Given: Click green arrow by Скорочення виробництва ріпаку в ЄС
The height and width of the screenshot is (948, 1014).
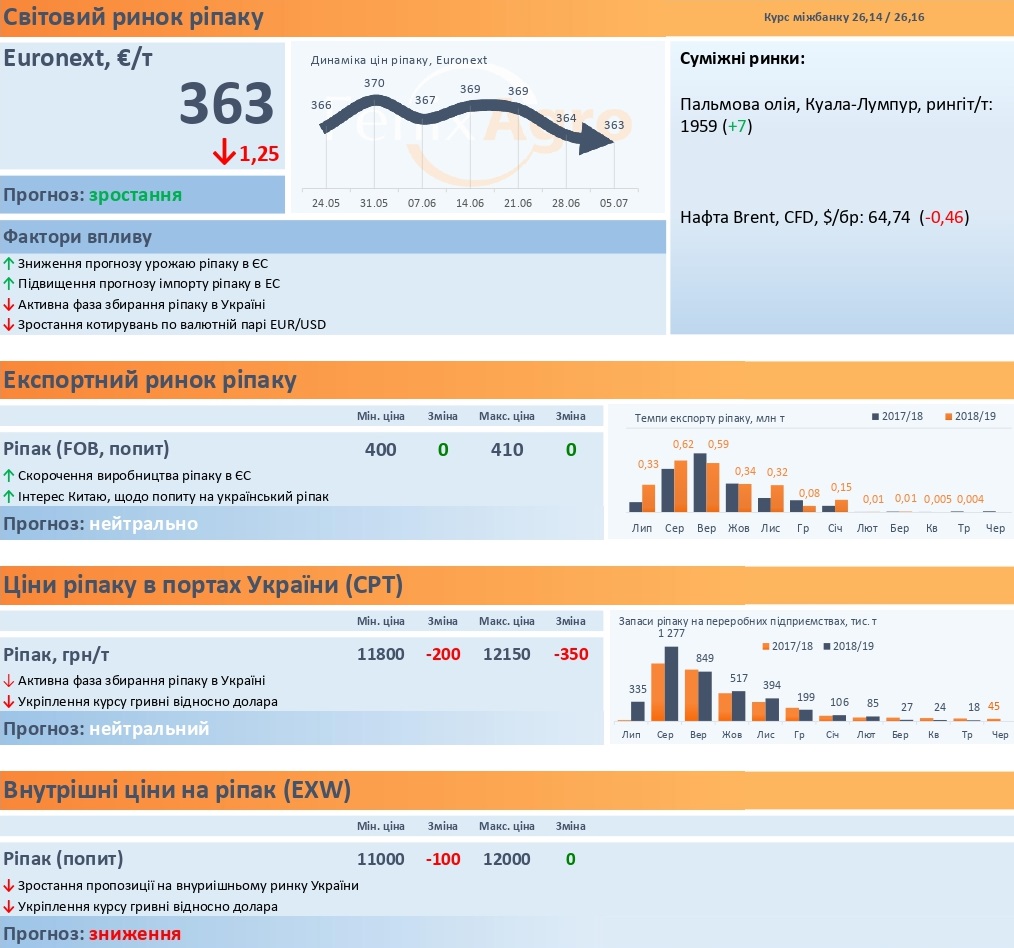Looking at the screenshot, I should click(x=8, y=476).
